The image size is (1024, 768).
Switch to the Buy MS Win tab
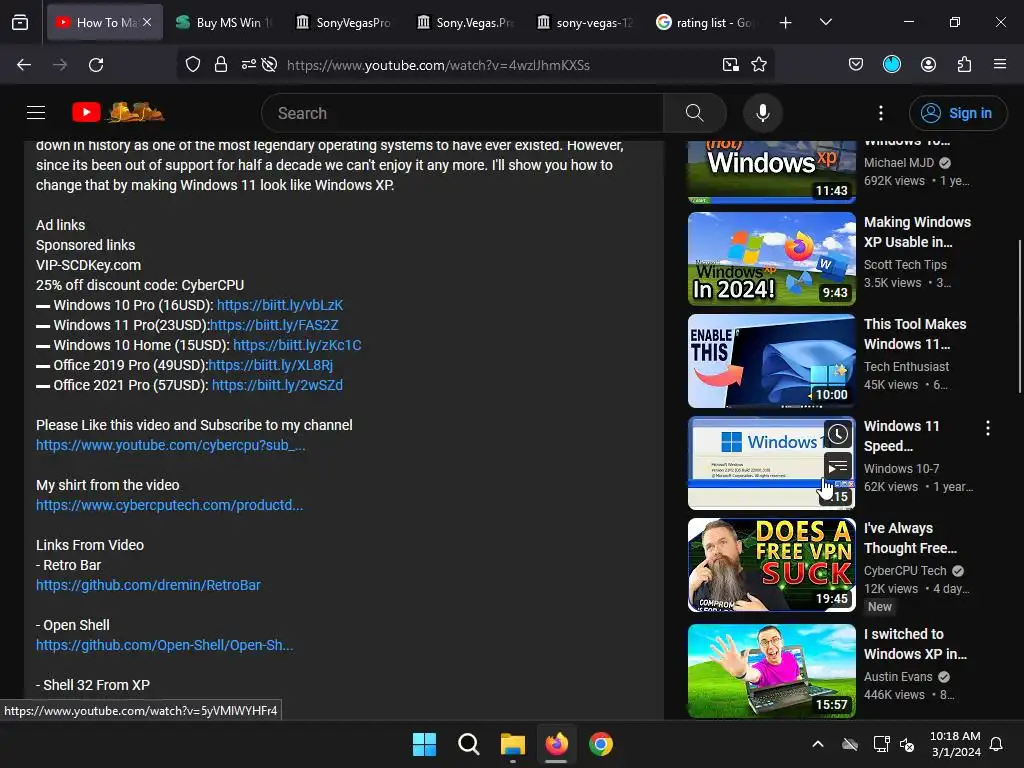point(223,22)
